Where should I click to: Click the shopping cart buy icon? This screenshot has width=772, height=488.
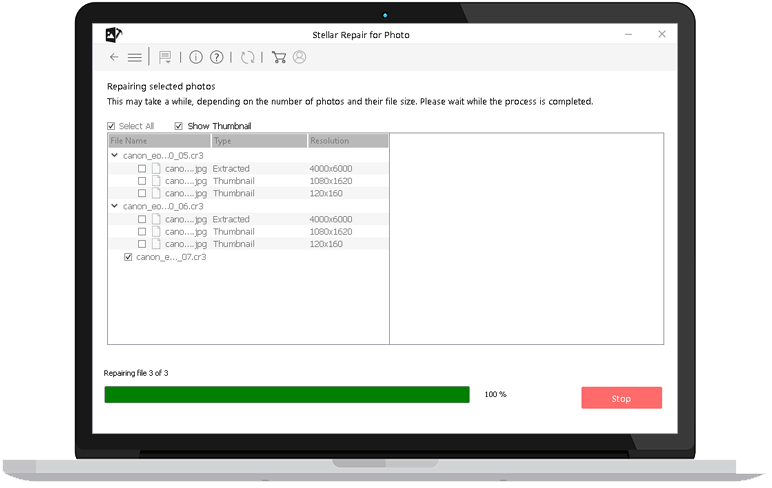[x=279, y=58]
